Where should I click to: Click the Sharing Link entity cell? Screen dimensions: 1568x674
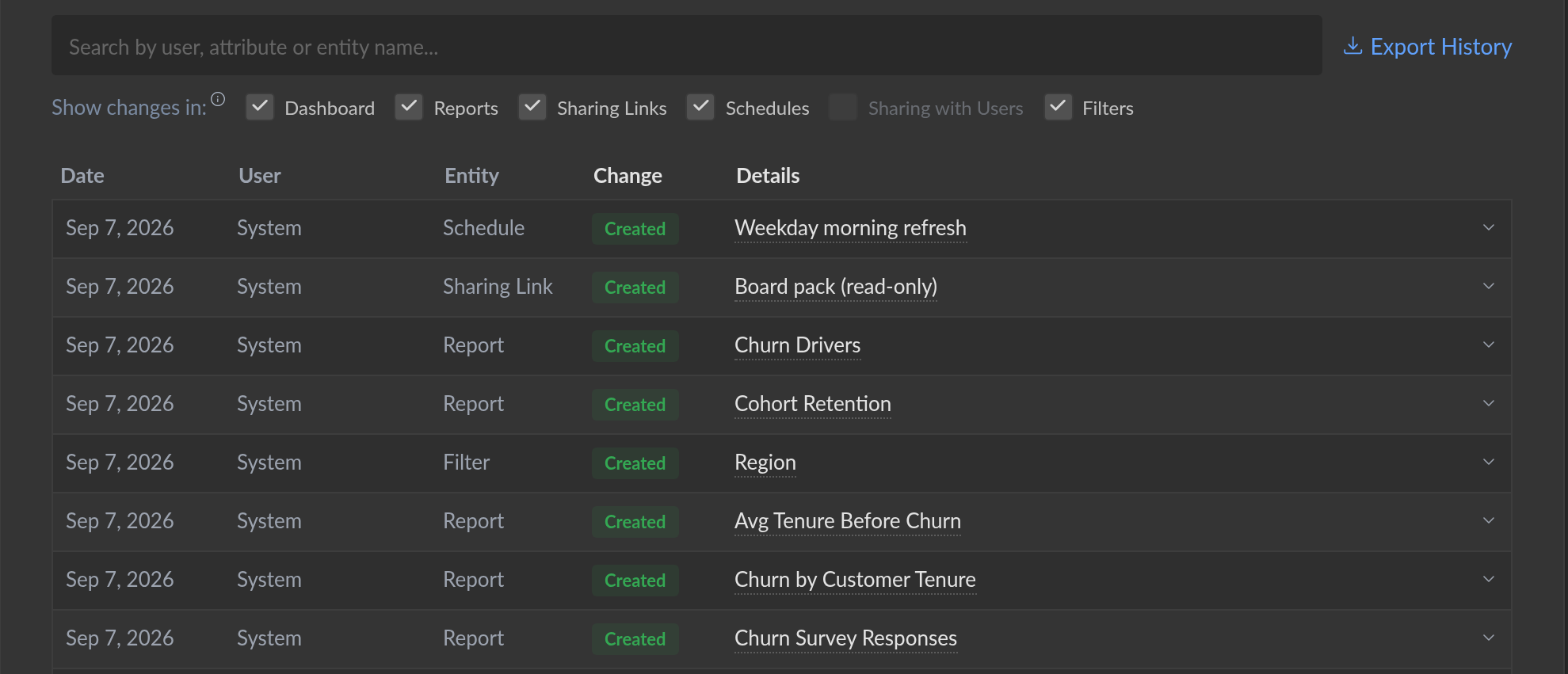498,287
